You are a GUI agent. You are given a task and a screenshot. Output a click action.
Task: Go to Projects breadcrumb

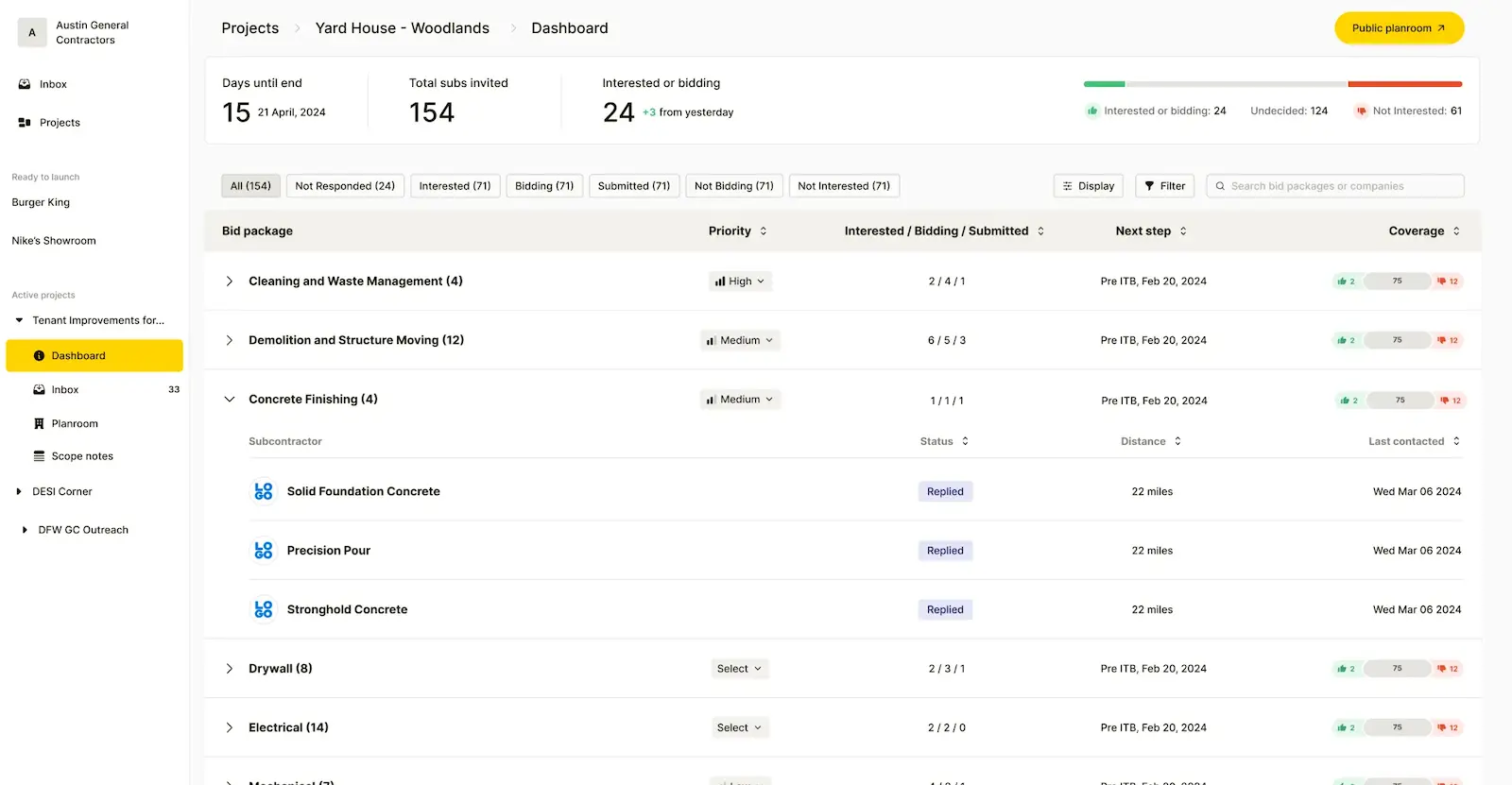tap(250, 28)
